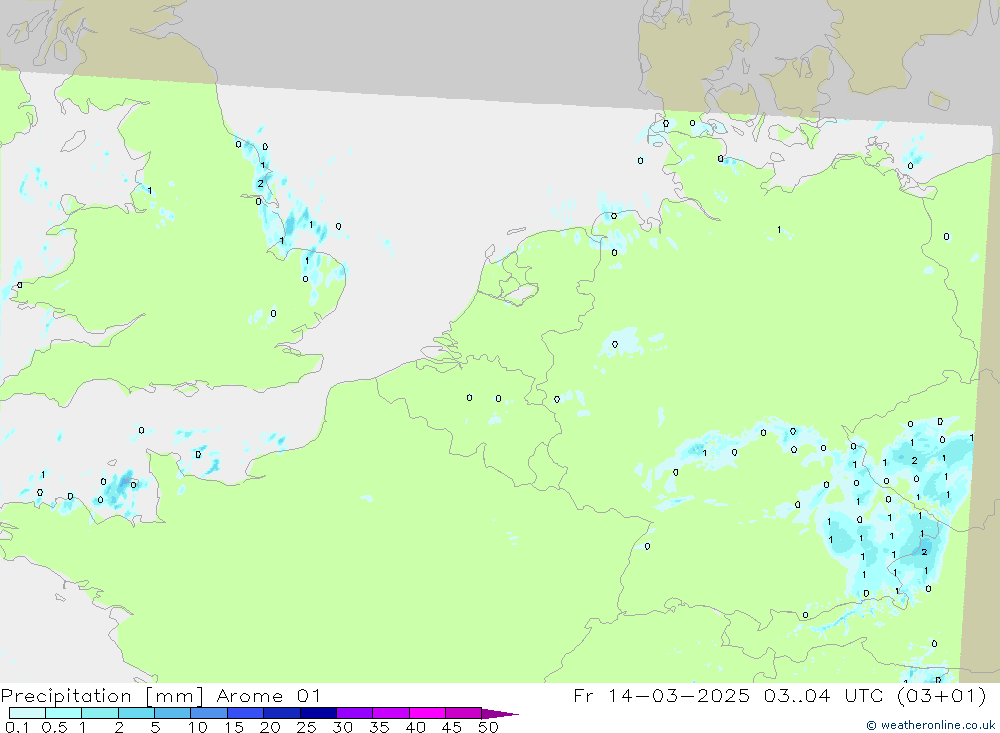Click the '50' legend scale label

tap(489, 727)
